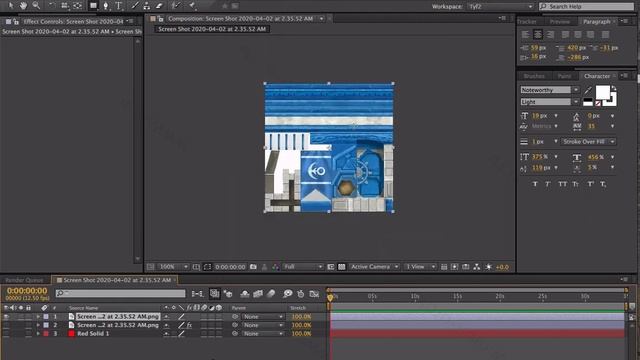Switch to the Preview tab
Viewport: 640px width, 360px height.
pos(560,22)
